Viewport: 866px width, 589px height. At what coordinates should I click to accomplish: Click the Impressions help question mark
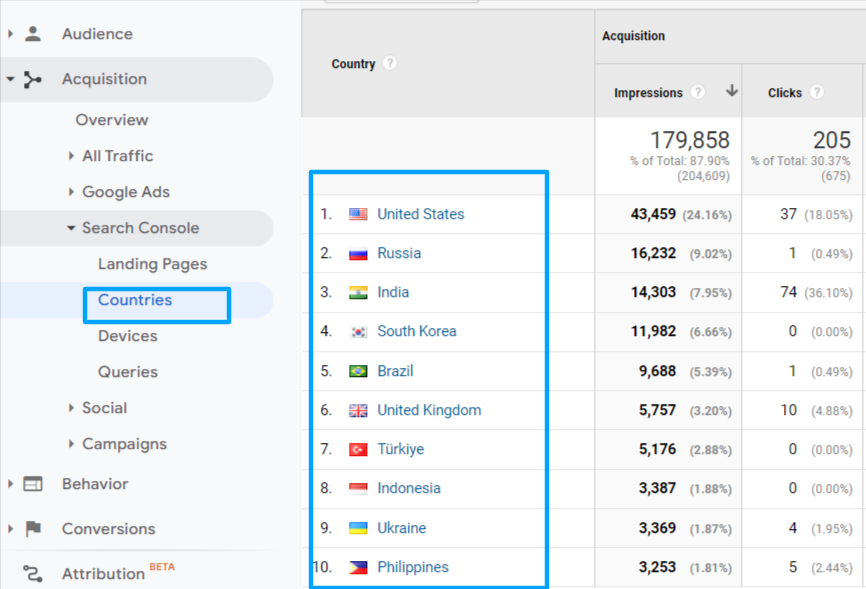pos(697,92)
